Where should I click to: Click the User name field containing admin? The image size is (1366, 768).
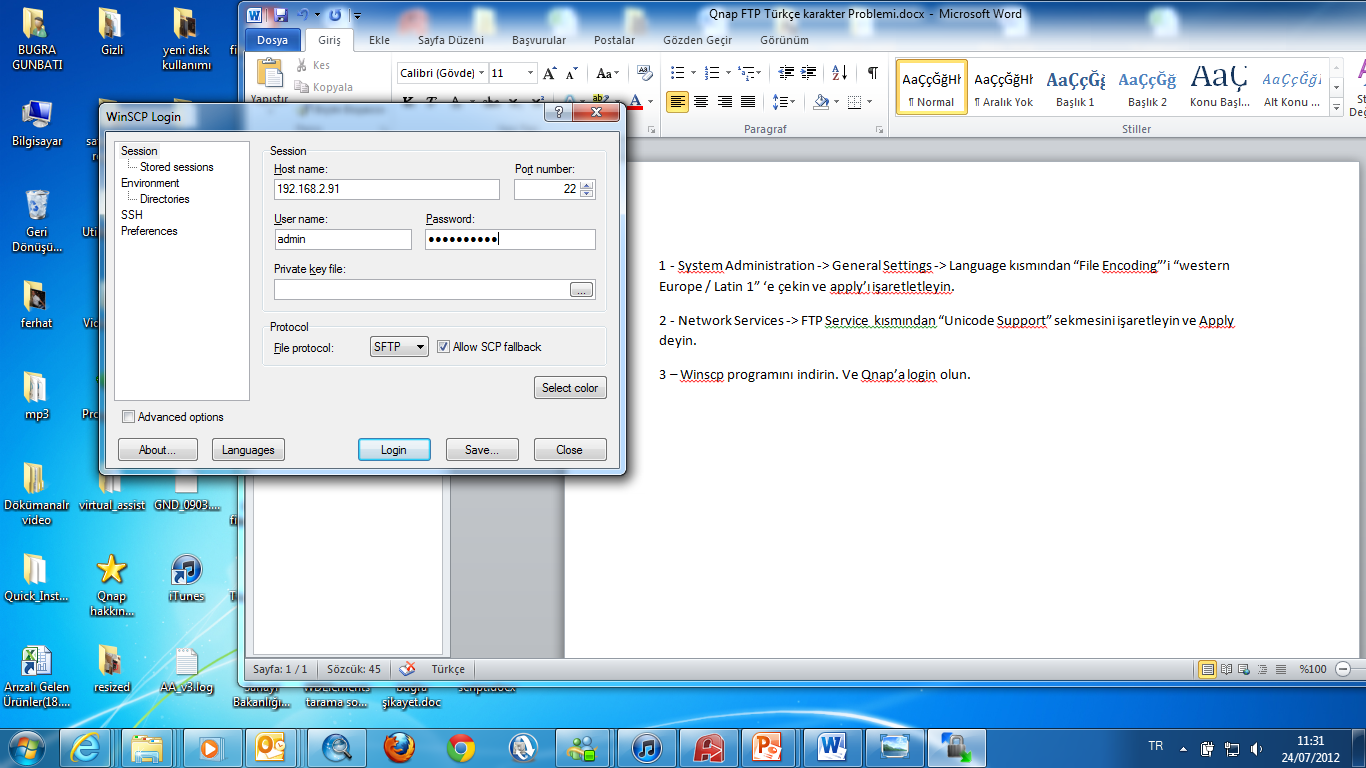343,239
